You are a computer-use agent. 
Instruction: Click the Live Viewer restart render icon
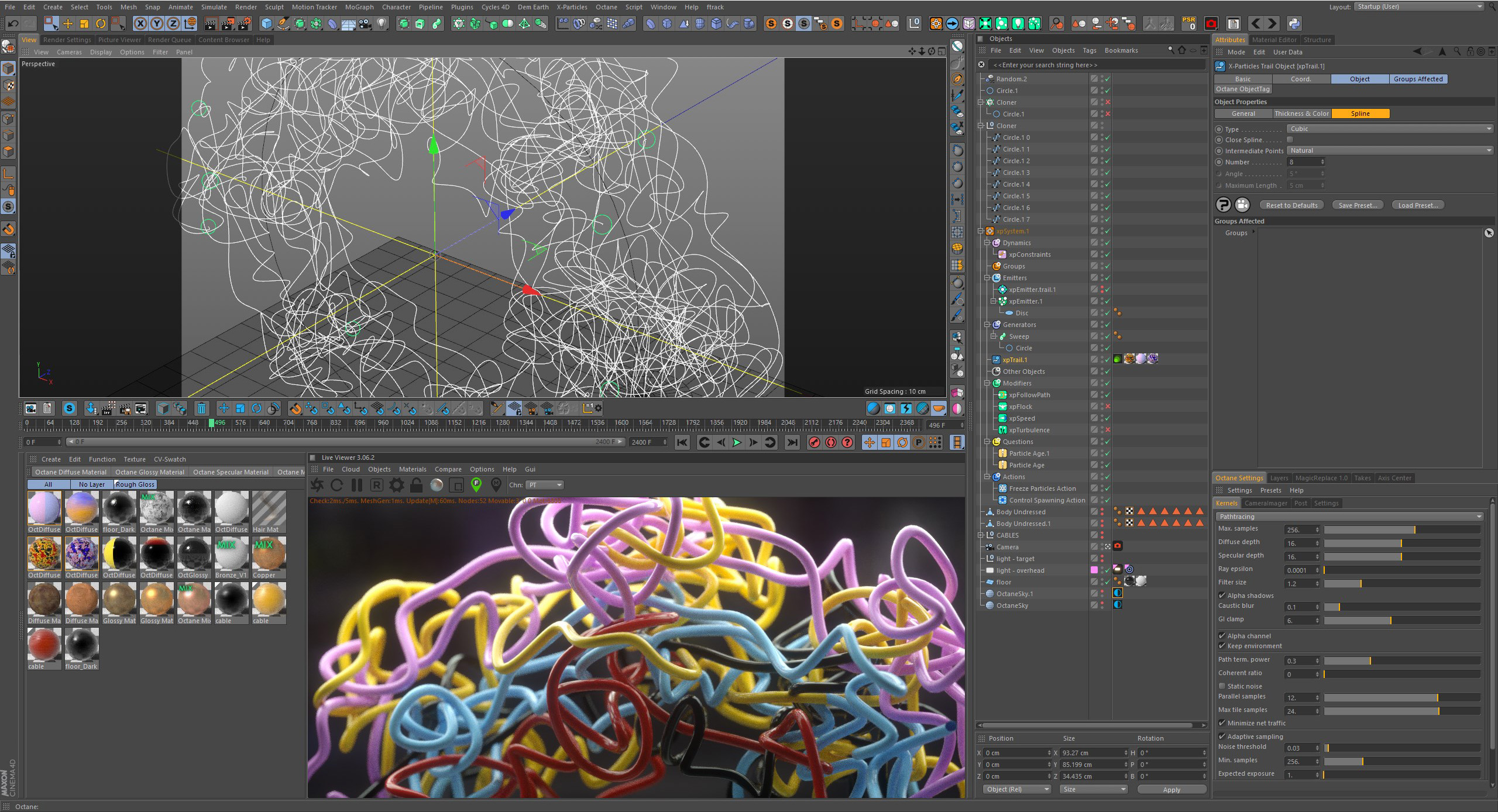click(x=336, y=485)
